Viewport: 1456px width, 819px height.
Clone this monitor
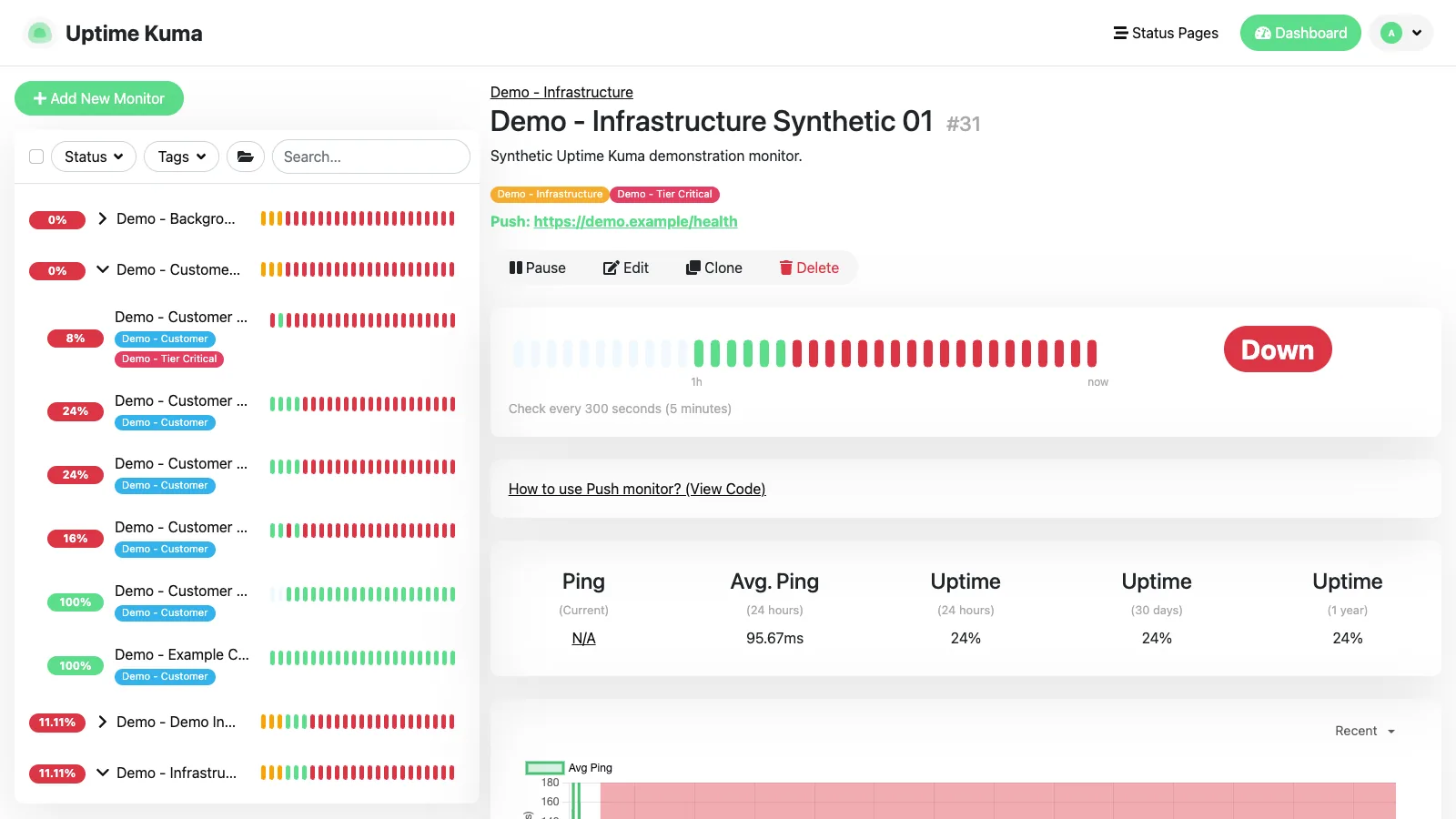click(x=714, y=268)
